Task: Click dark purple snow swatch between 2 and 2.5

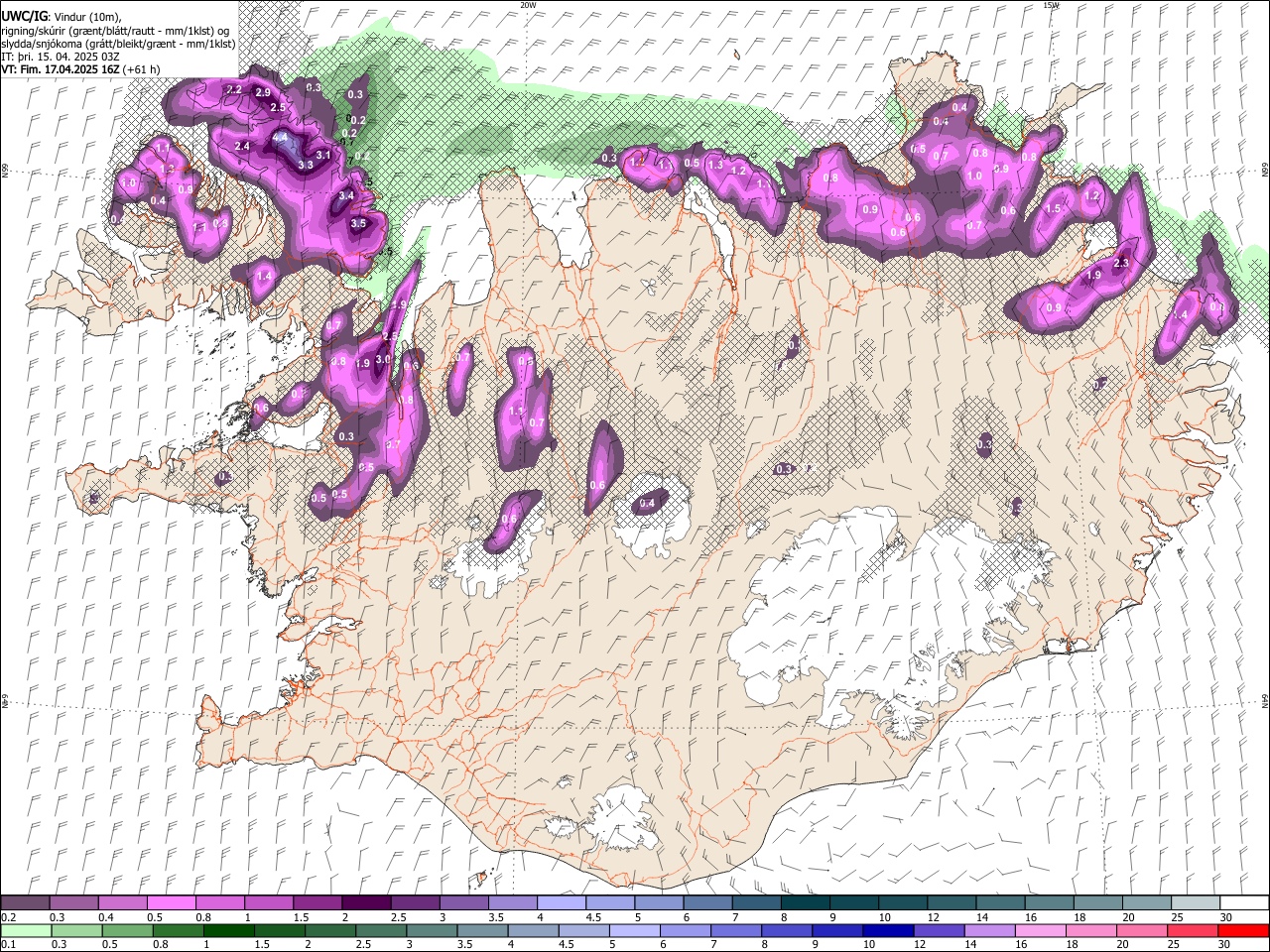Action: click(366, 902)
